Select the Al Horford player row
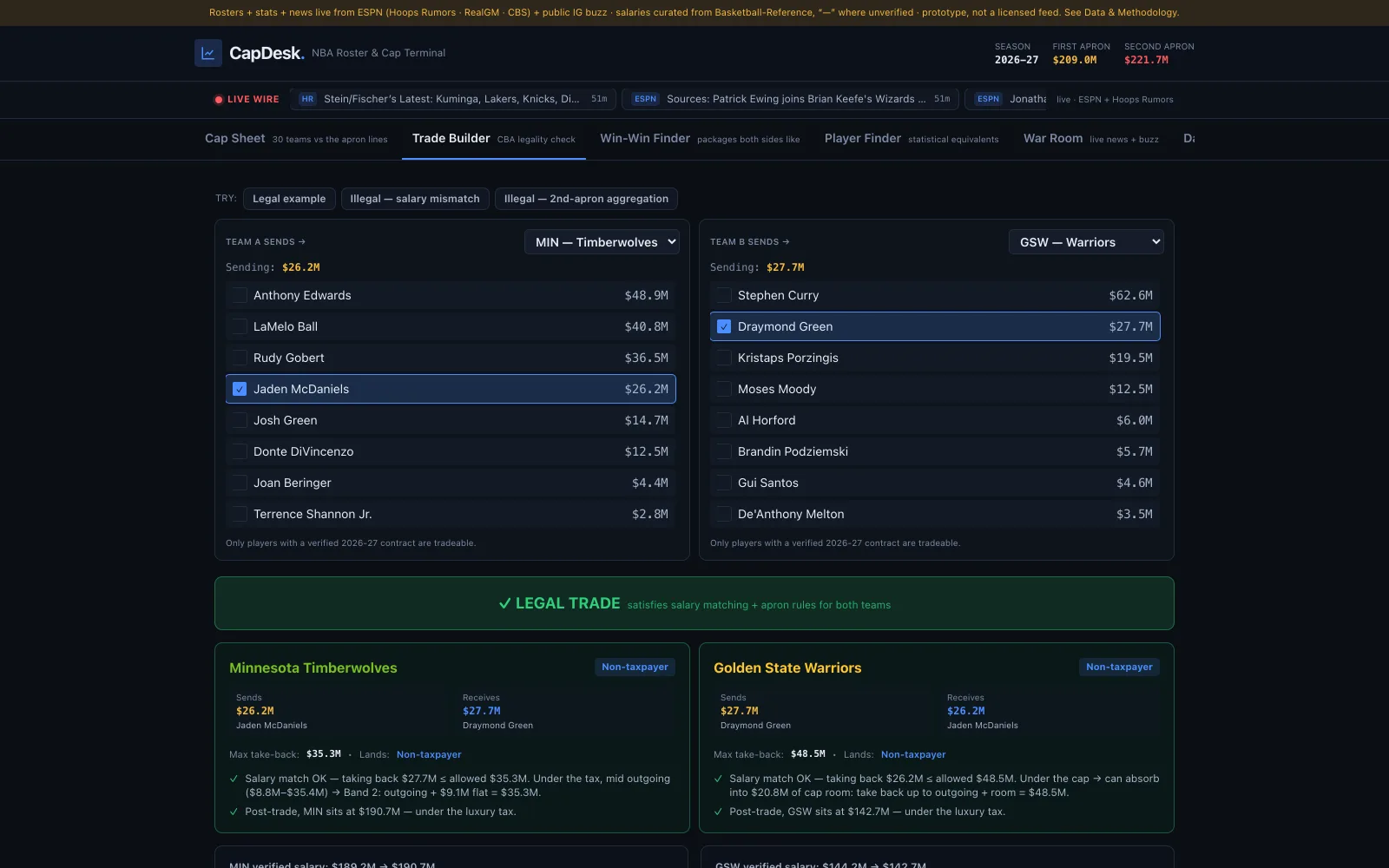Screen dimensions: 1389x868 (x=935, y=420)
